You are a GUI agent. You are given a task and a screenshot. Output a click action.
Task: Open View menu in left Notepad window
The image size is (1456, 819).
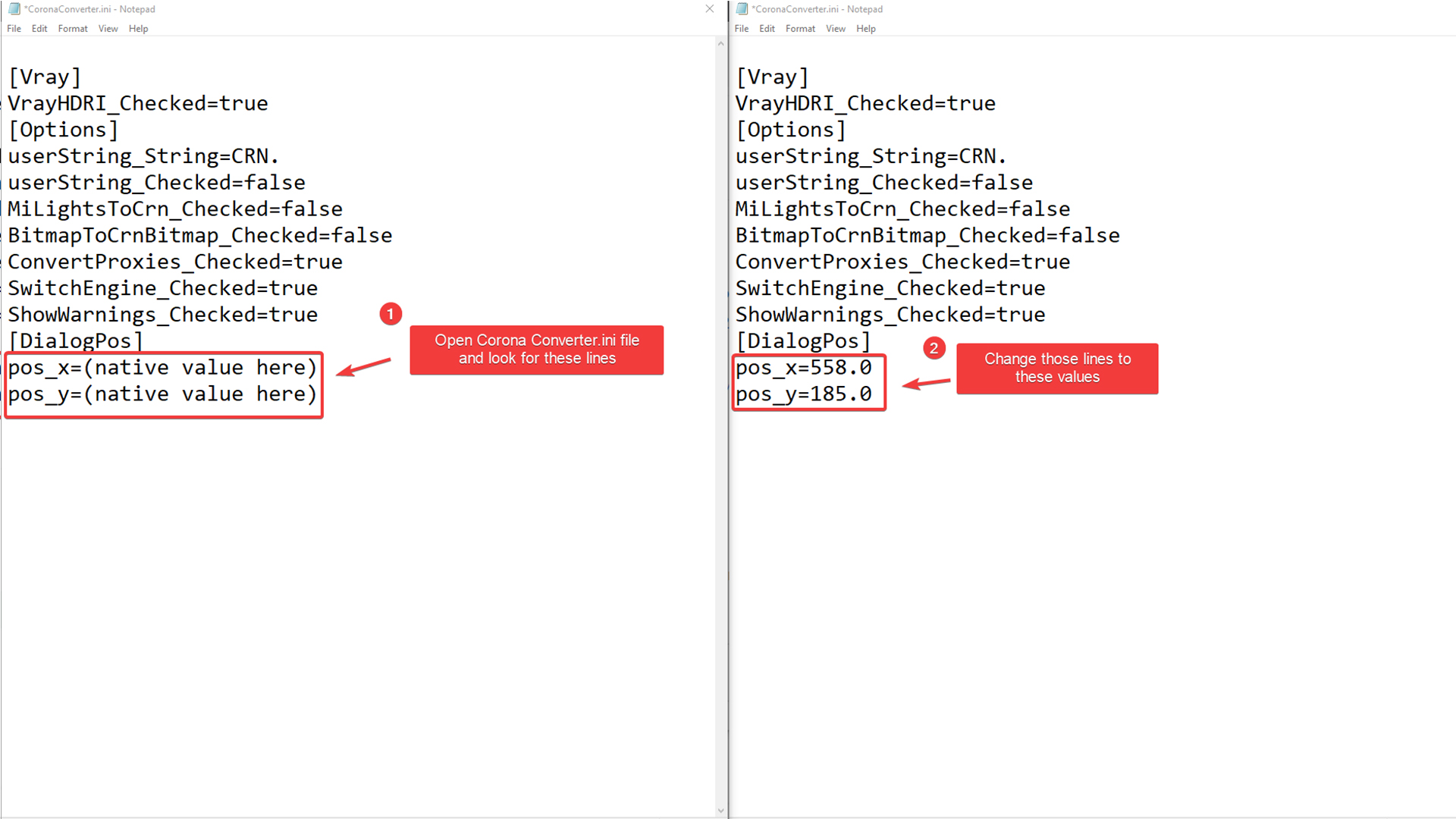(108, 29)
